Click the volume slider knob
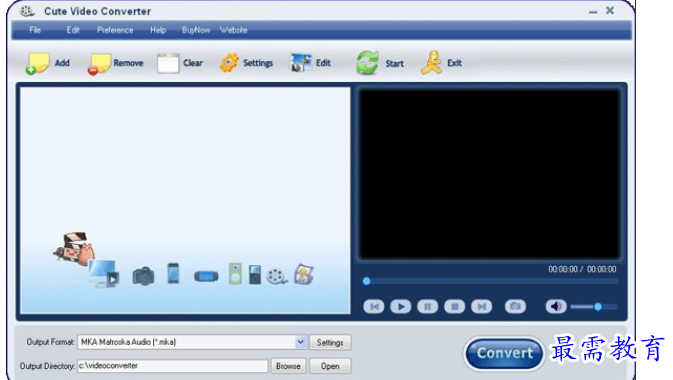673x380 pixels. coord(598,307)
